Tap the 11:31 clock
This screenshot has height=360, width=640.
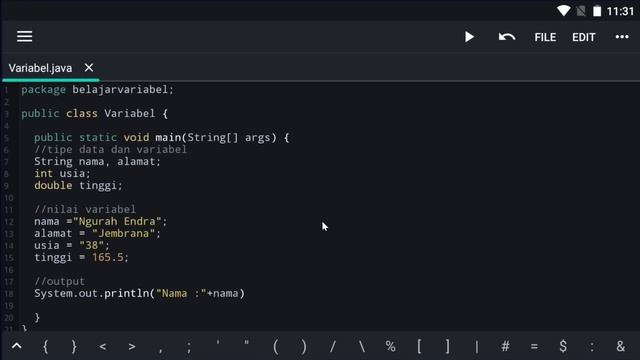620,11
